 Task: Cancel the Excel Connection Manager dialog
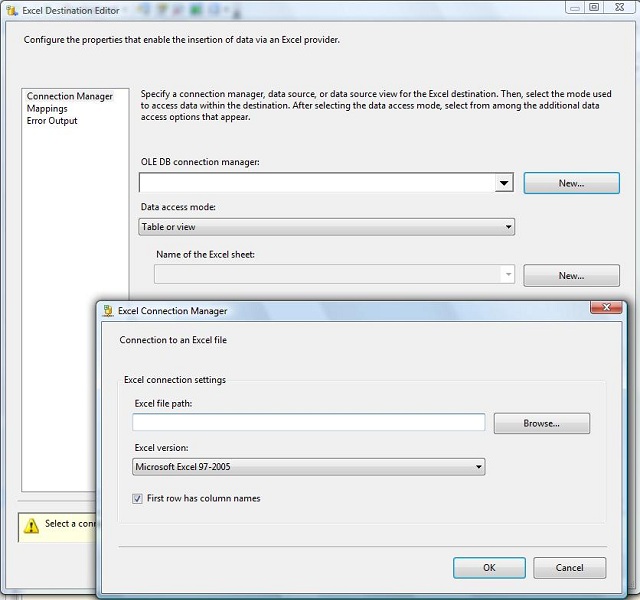(x=569, y=568)
